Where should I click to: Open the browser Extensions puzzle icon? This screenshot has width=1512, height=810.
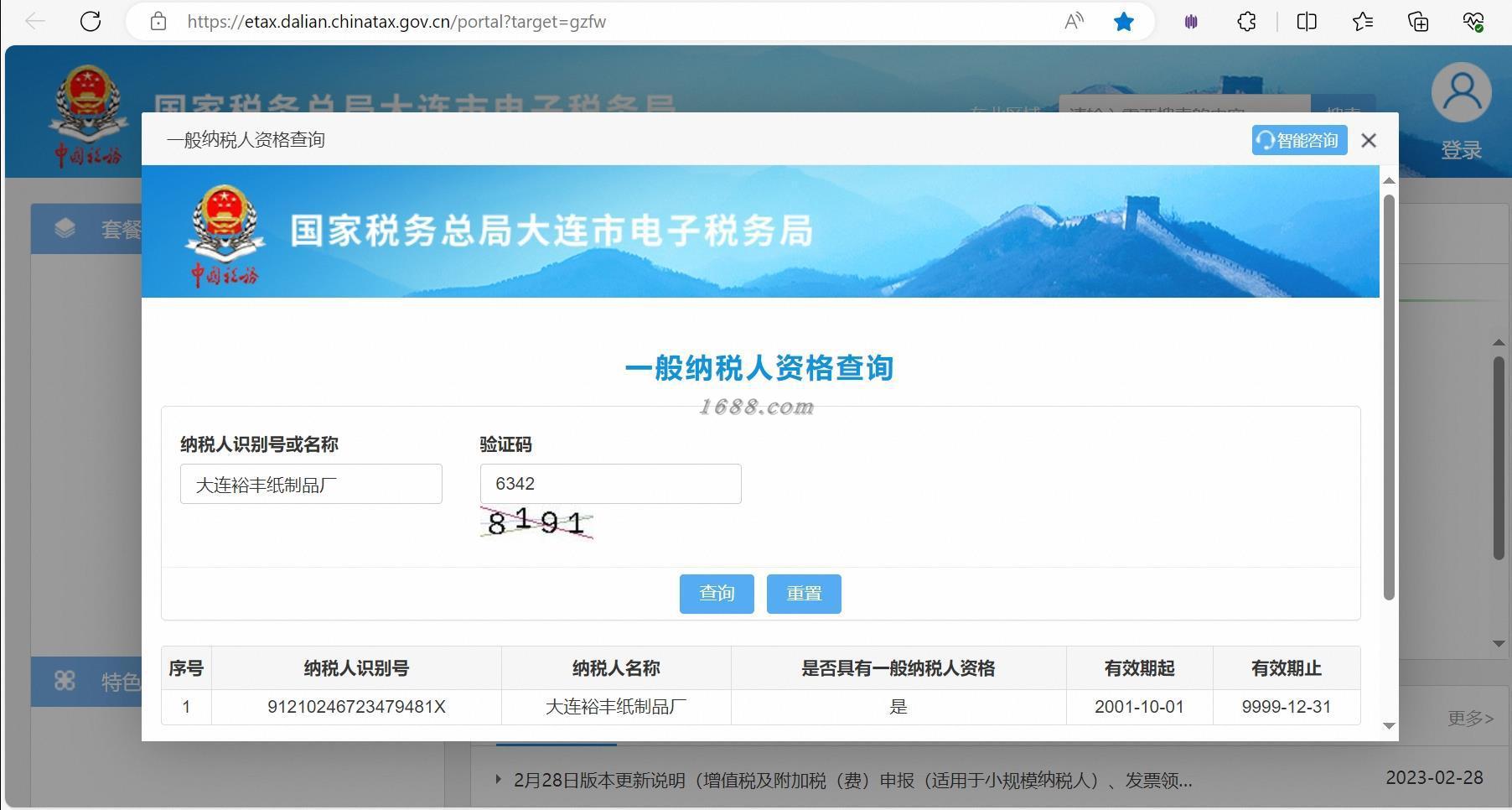click(x=1247, y=22)
